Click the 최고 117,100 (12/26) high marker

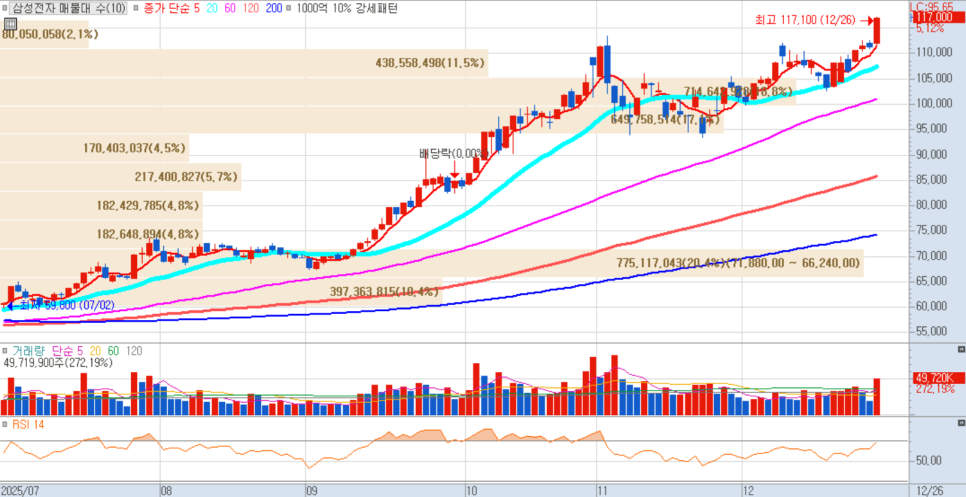[805, 20]
